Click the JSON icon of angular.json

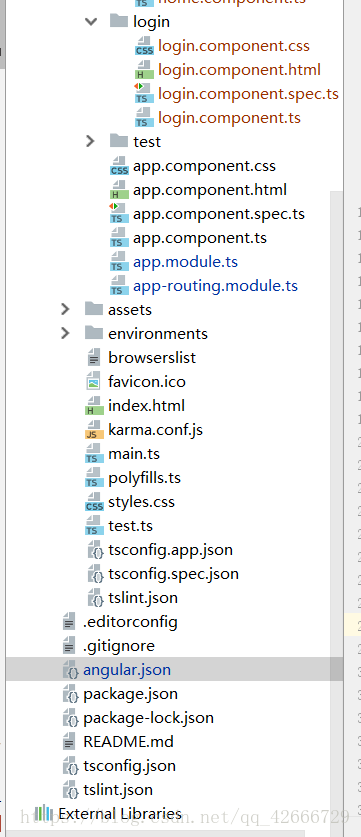[70, 670]
